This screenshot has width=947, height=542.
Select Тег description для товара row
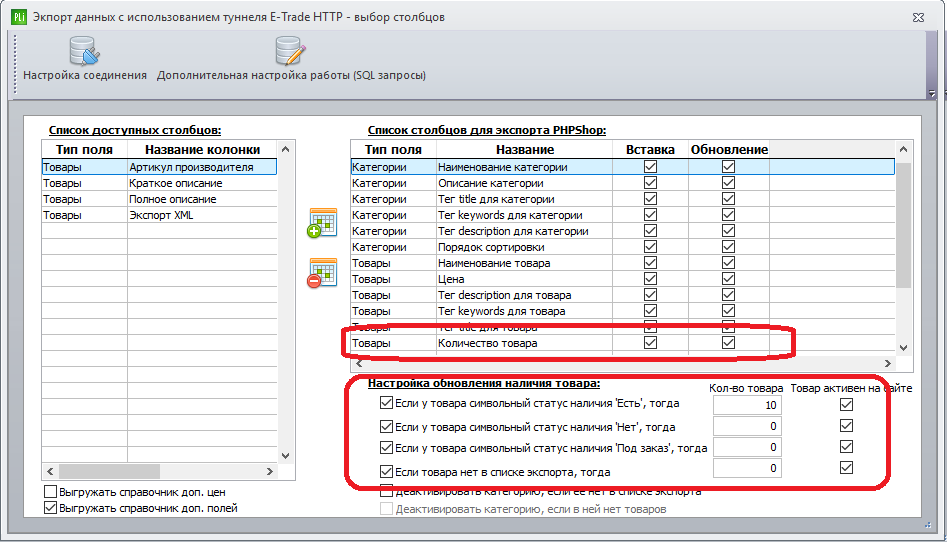click(x=623, y=295)
